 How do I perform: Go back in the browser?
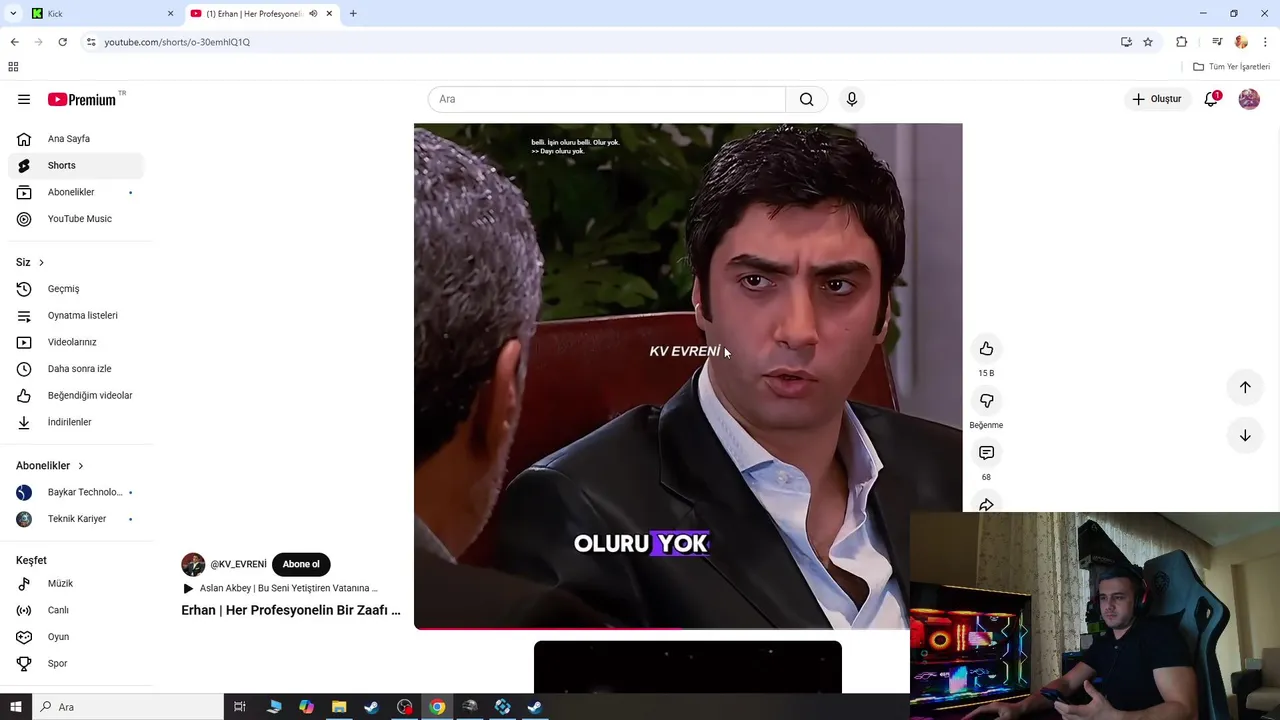click(14, 42)
